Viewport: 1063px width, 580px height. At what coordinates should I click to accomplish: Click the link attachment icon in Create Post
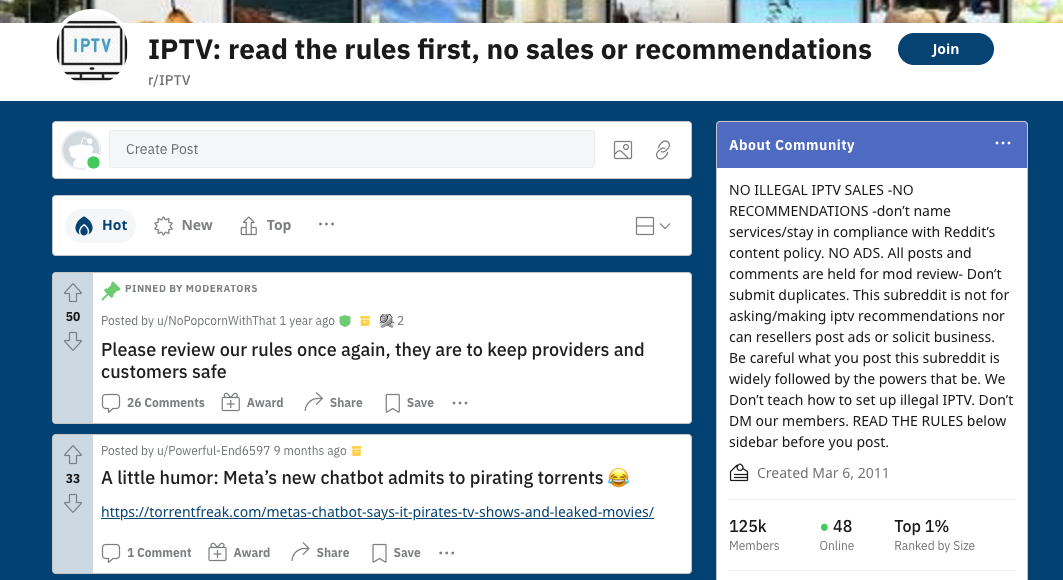(662, 148)
